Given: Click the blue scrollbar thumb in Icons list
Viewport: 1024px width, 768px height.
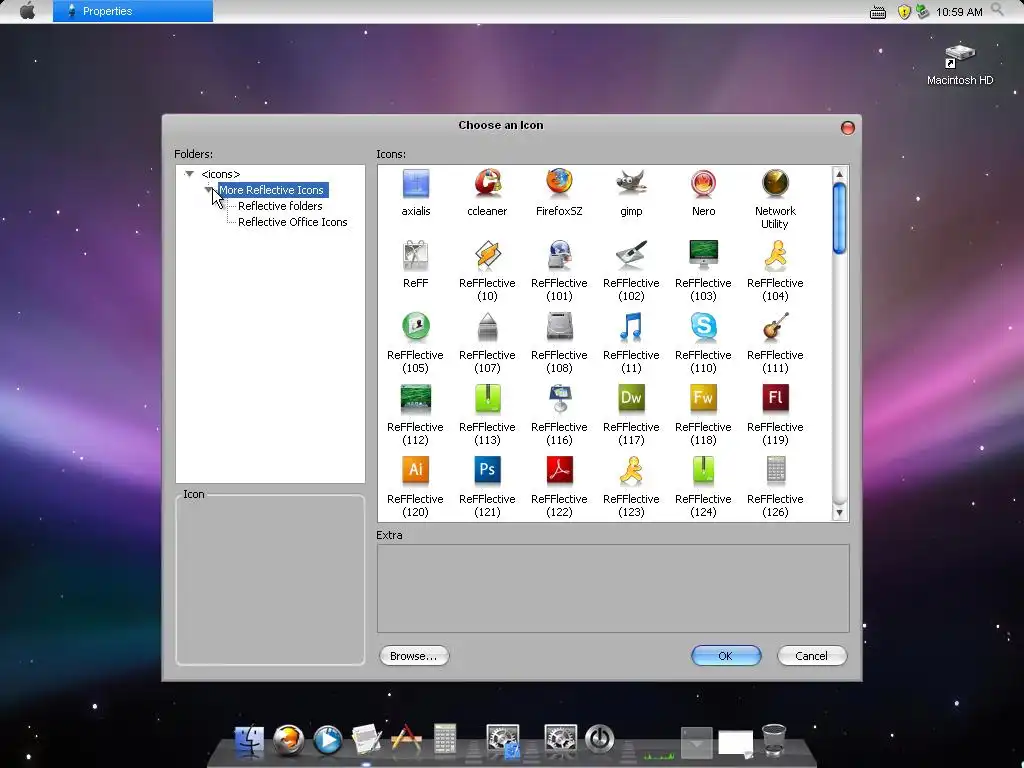Looking at the screenshot, I should (x=840, y=218).
